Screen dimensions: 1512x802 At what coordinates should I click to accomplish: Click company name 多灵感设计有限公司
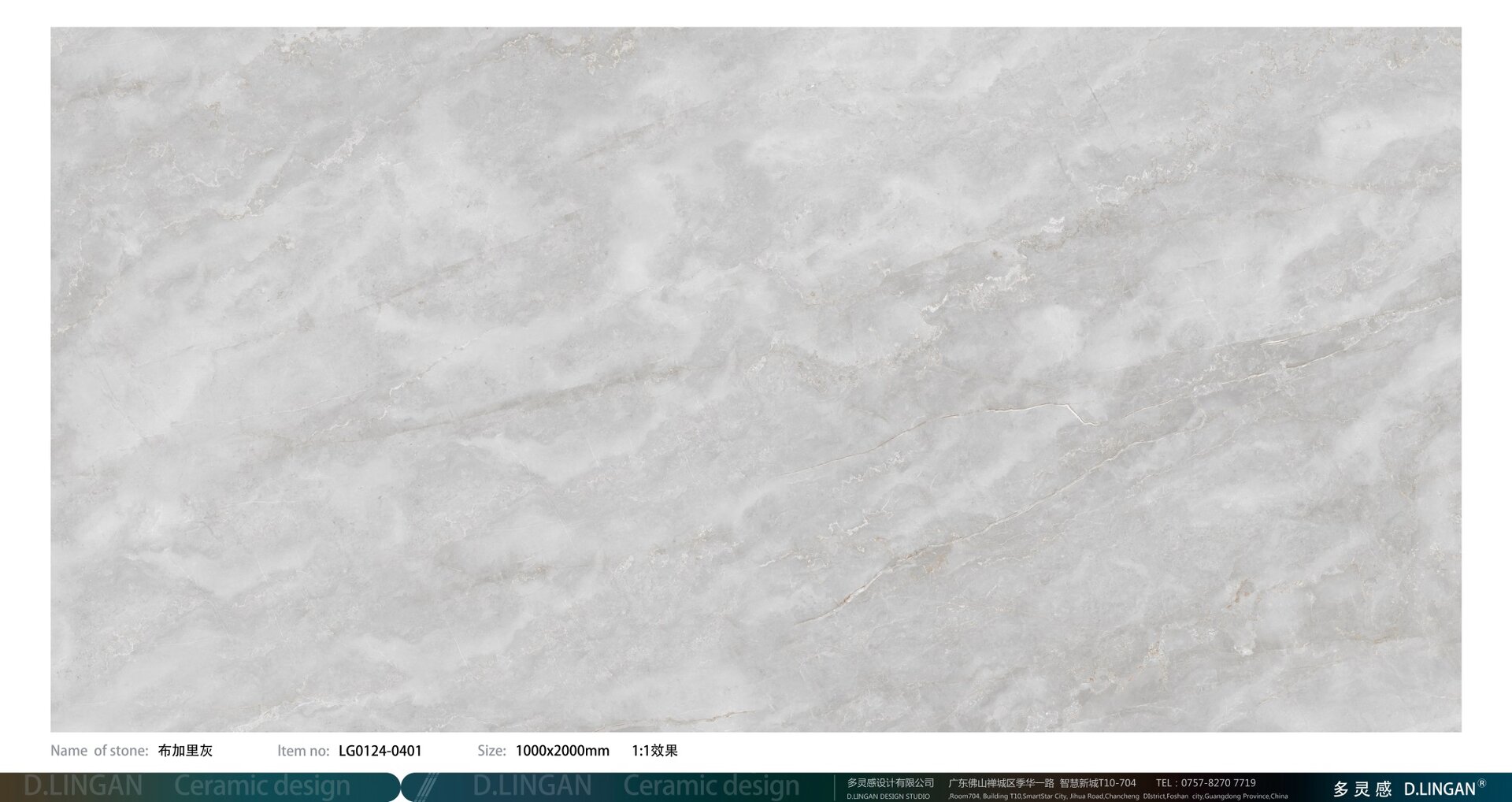point(890,783)
